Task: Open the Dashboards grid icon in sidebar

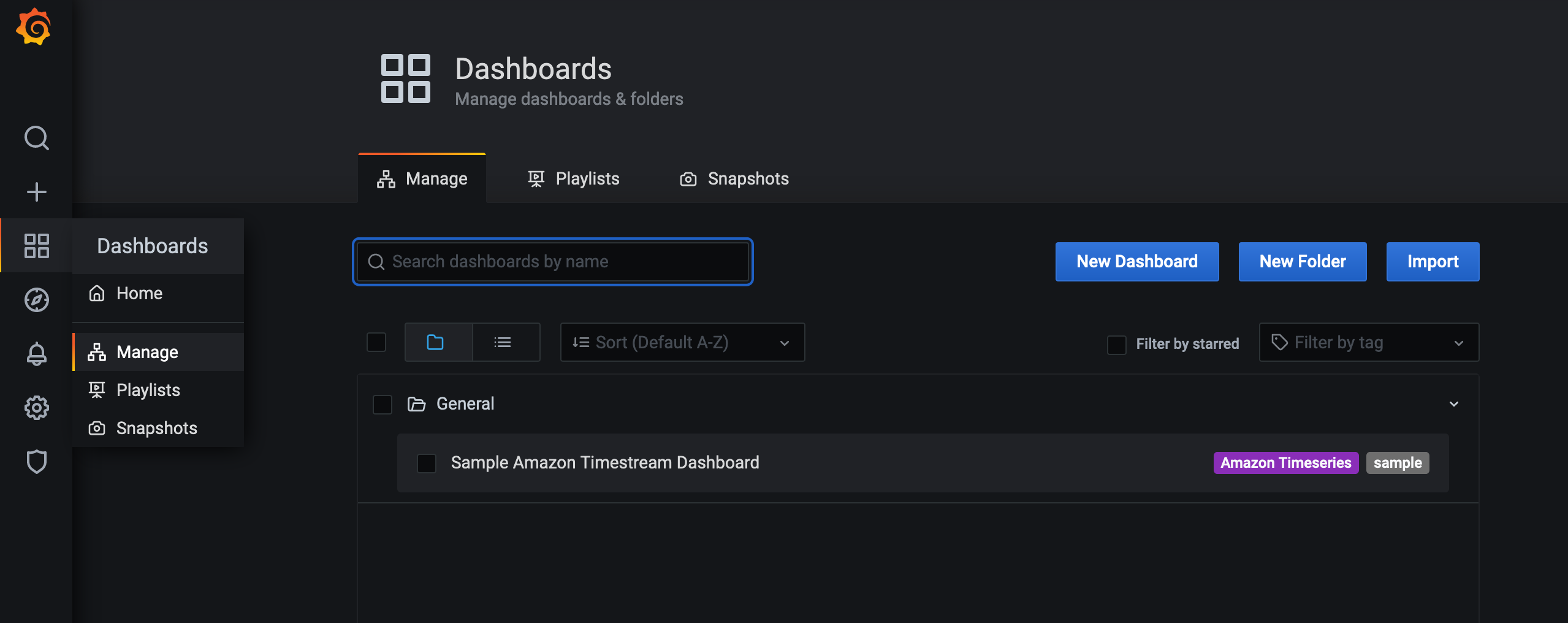Action: [x=36, y=246]
